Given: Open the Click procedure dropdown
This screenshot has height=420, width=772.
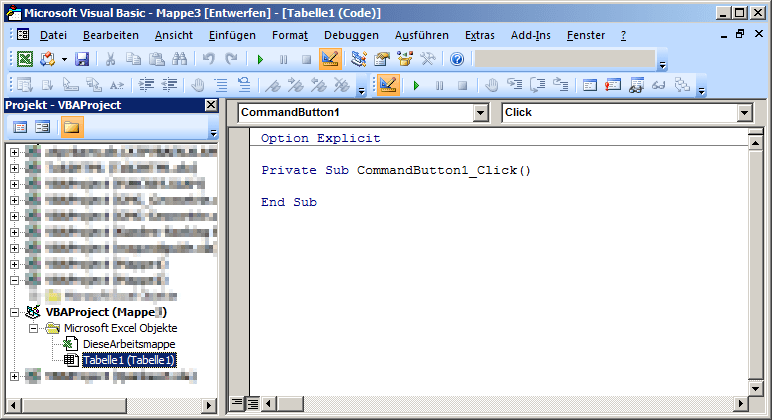Looking at the screenshot, I should (744, 113).
